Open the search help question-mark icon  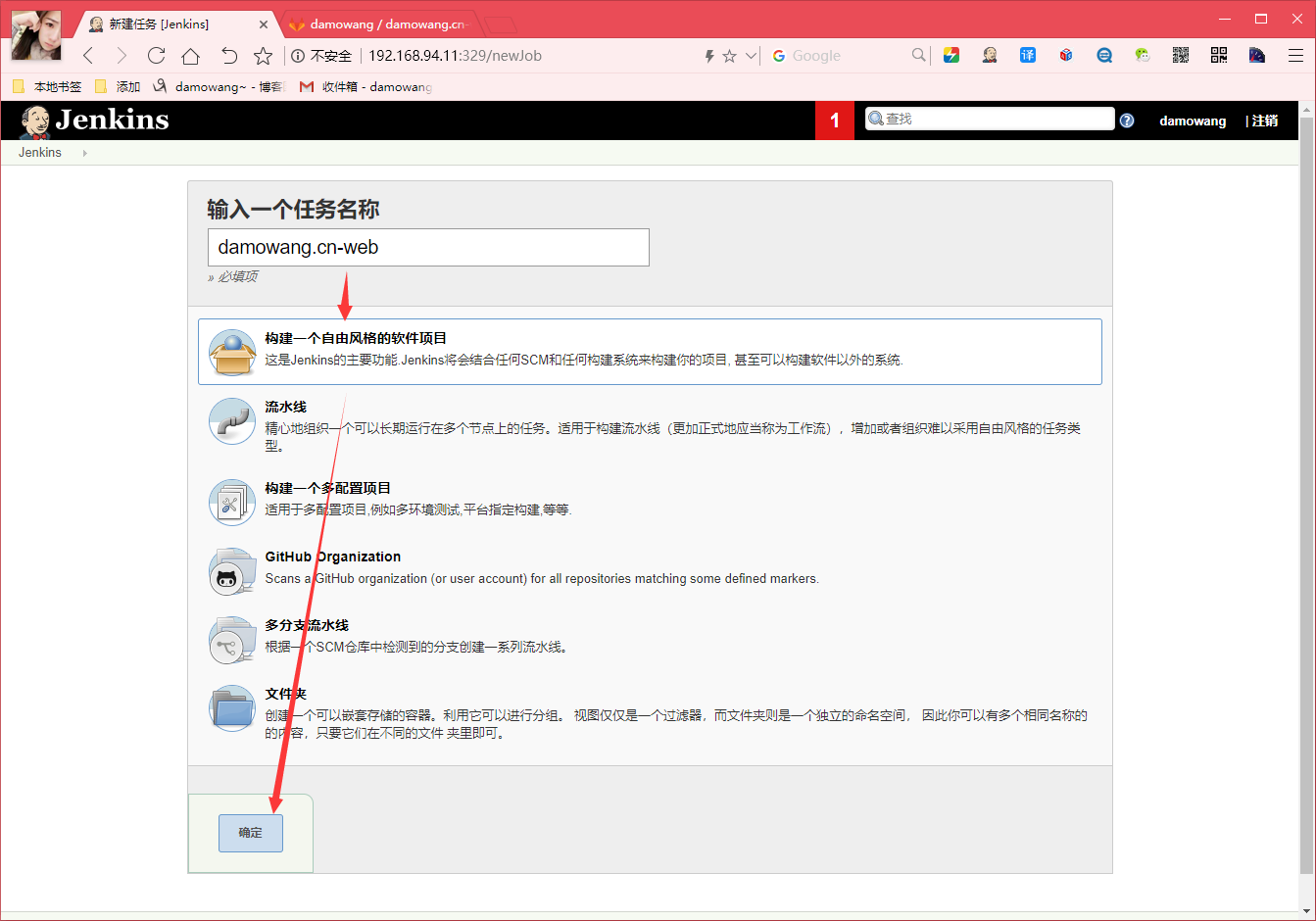pyautogui.click(x=1127, y=121)
